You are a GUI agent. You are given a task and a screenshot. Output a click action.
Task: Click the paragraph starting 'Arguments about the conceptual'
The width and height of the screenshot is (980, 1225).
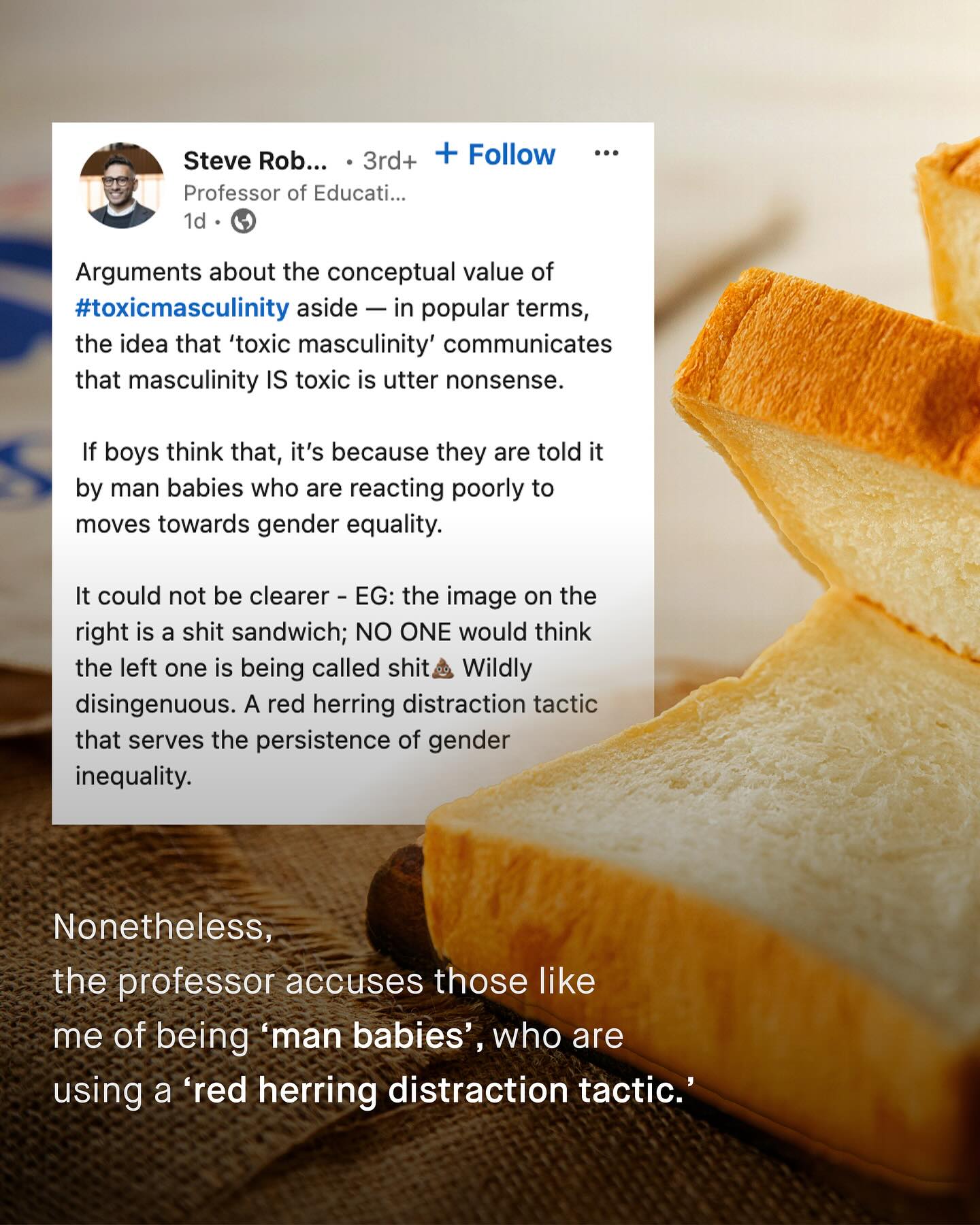click(343, 326)
